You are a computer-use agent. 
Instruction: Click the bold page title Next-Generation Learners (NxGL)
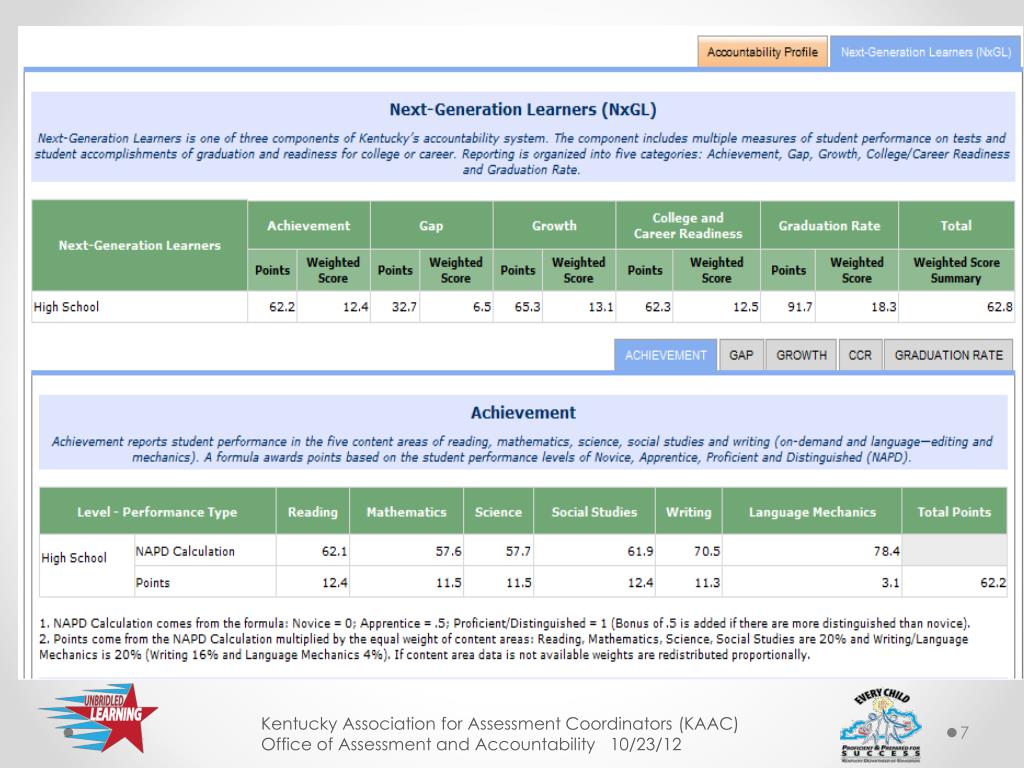(x=522, y=110)
